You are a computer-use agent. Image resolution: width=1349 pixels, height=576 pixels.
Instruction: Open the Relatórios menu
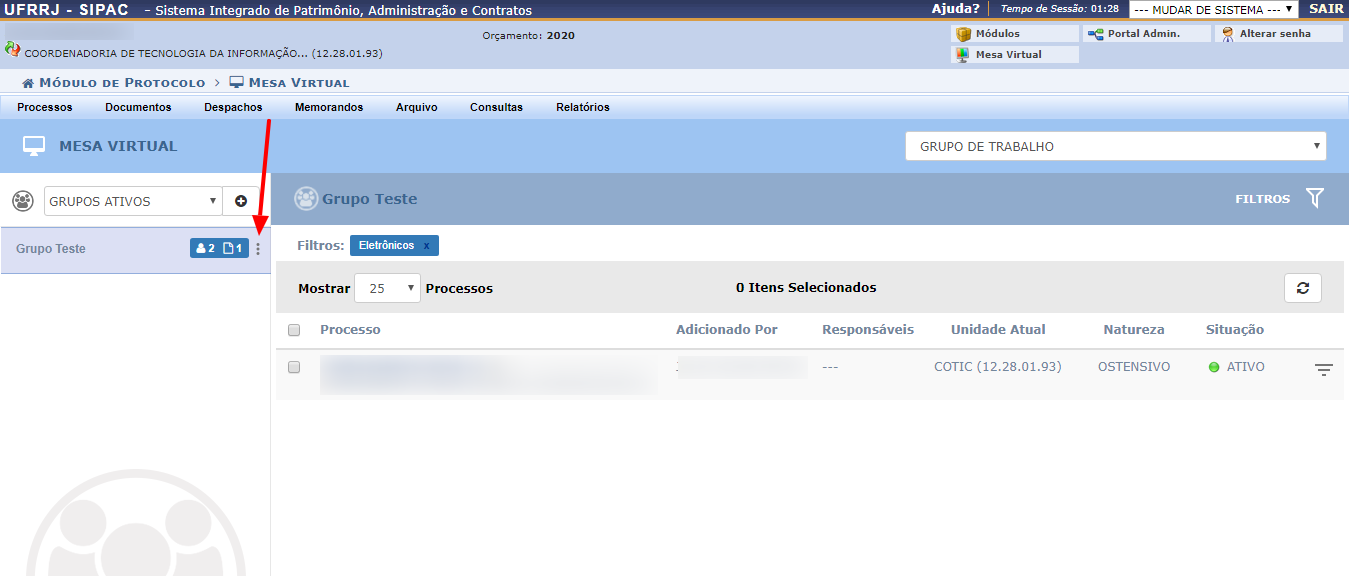click(x=582, y=107)
